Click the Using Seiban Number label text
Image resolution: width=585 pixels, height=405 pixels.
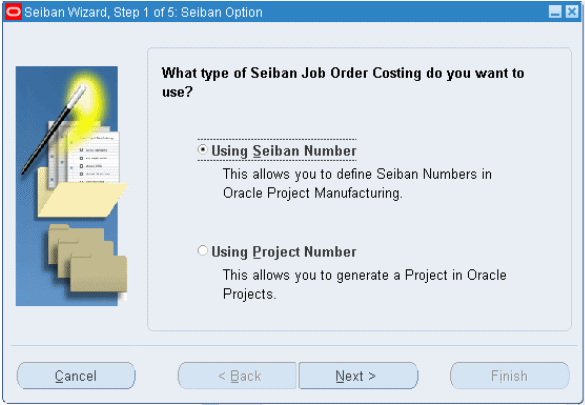pos(284,151)
